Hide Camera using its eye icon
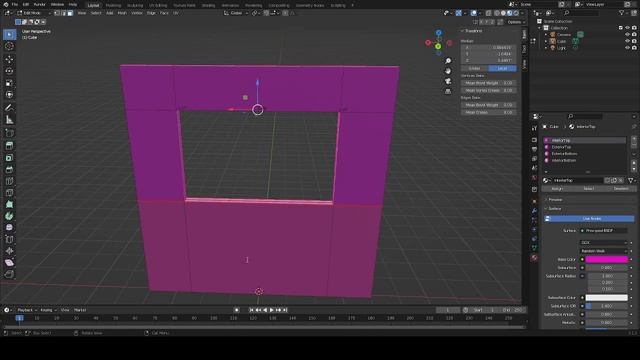Screen dimensions: 640x360 click(627, 35)
